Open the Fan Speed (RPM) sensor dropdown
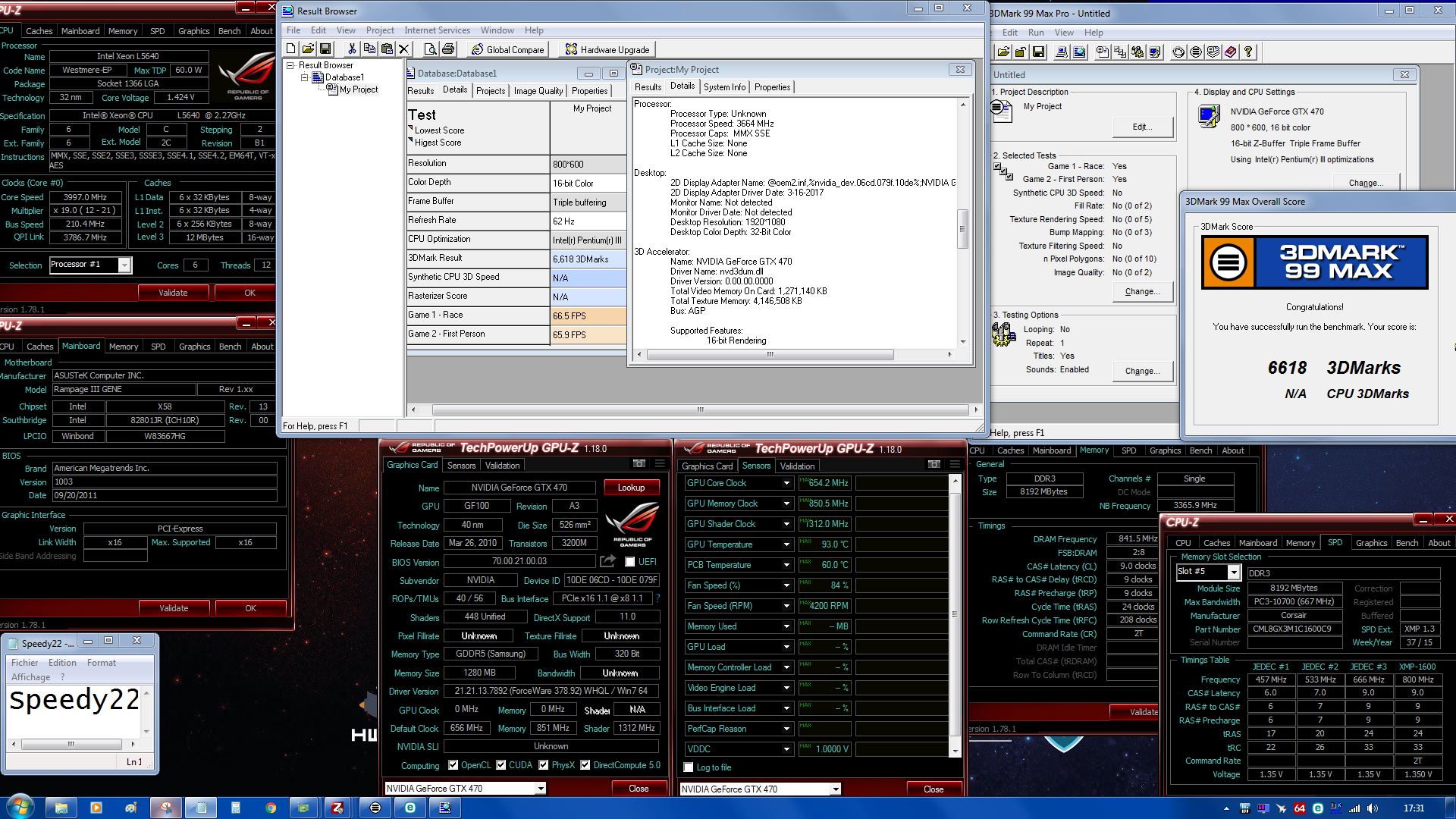The width and height of the screenshot is (1456, 819). tap(786, 606)
